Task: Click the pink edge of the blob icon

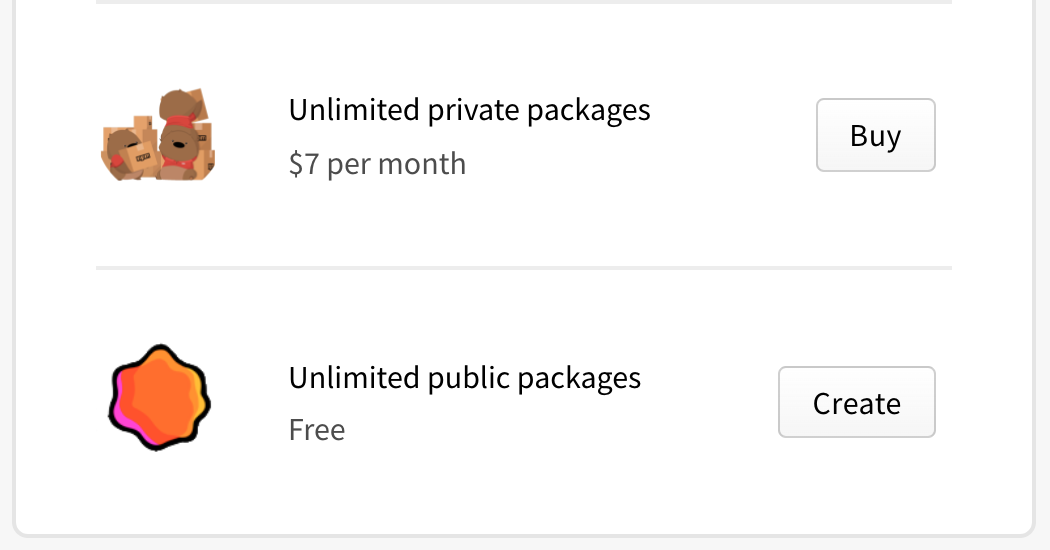Action: click(116, 400)
